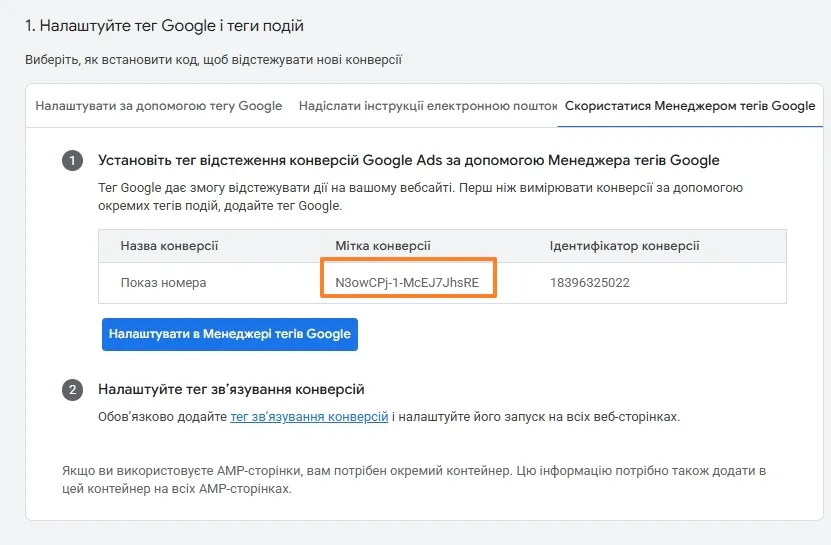Image resolution: width=831 pixels, height=545 pixels.
Task: Click subtitle 'Виберіть, як встановити код'
Action: tap(213, 59)
